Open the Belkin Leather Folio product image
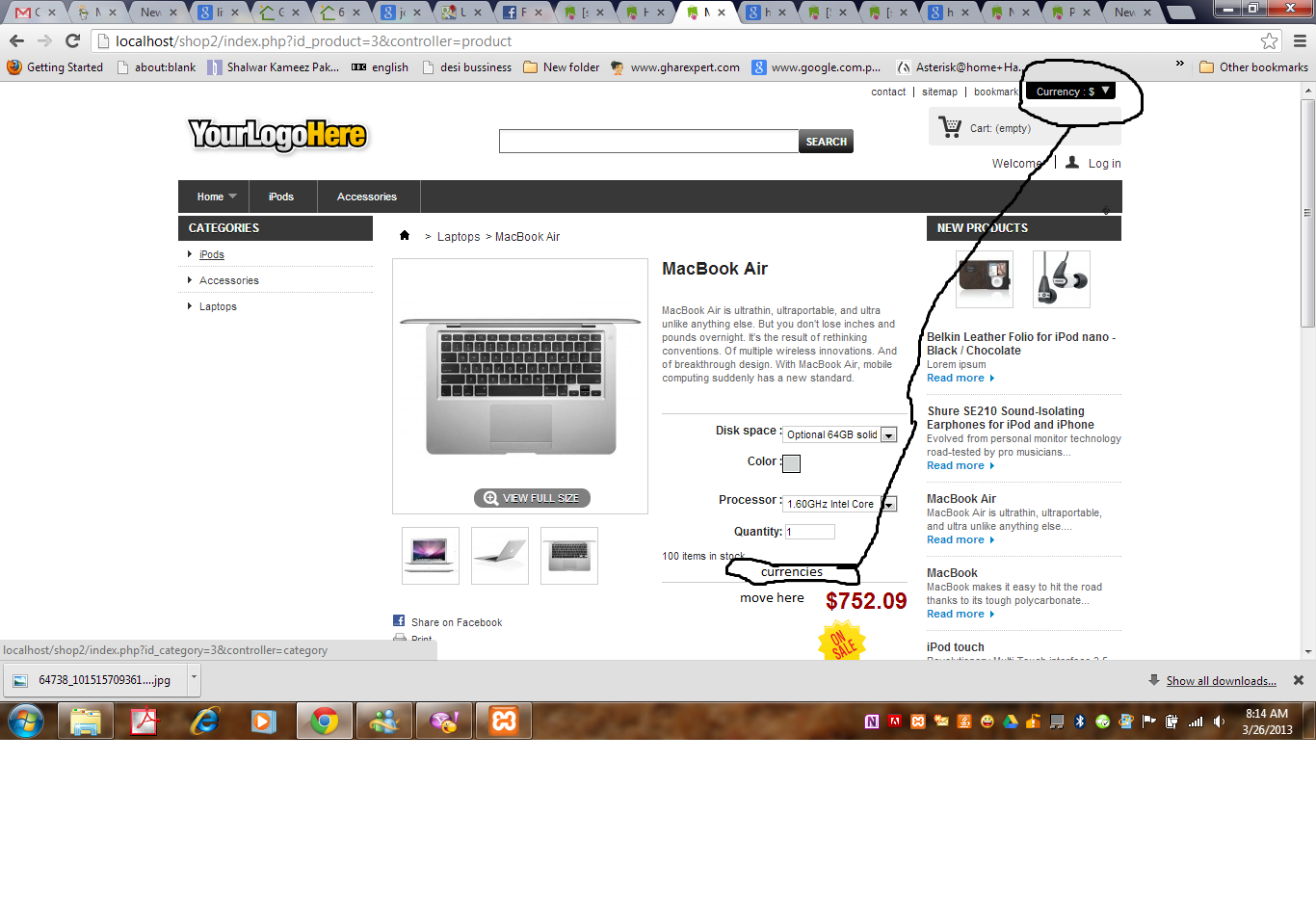Image resolution: width=1316 pixels, height=919 pixels. pyautogui.click(x=985, y=278)
